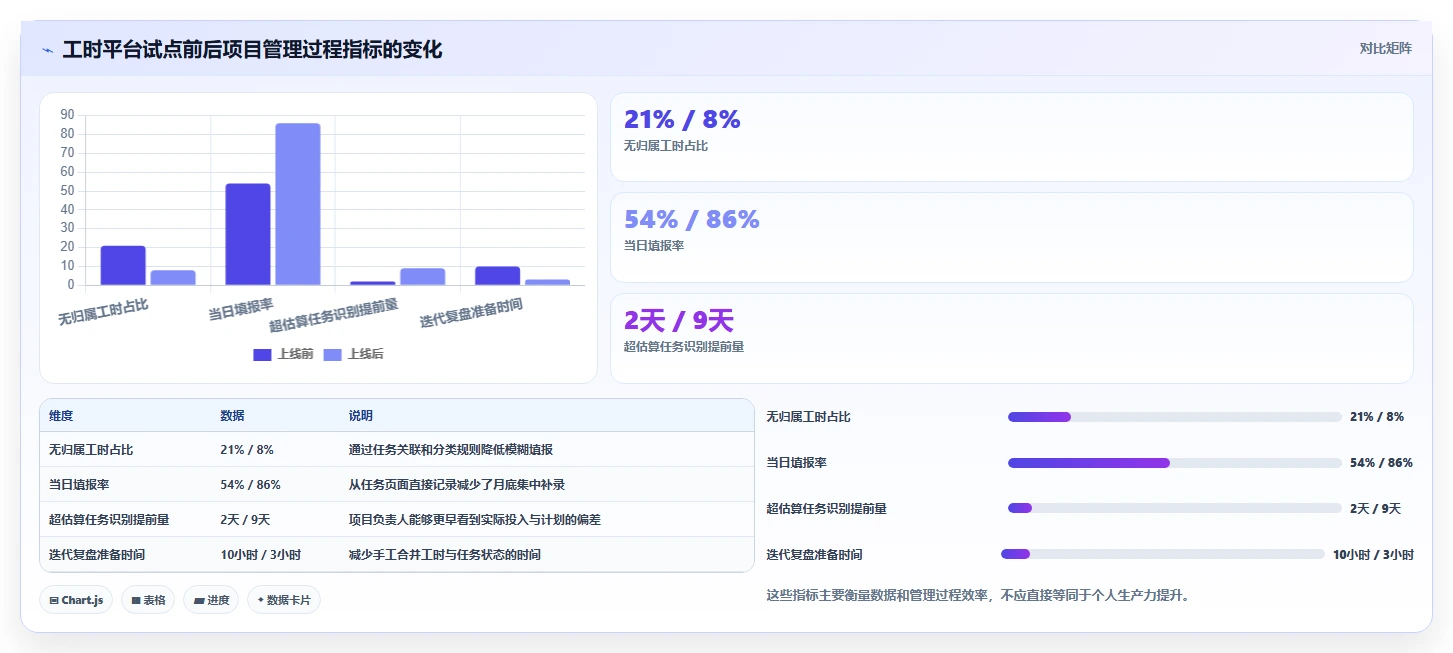
Task: Click the 对比矩阵 label in header
Action: pyautogui.click(x=1385, y=48)
